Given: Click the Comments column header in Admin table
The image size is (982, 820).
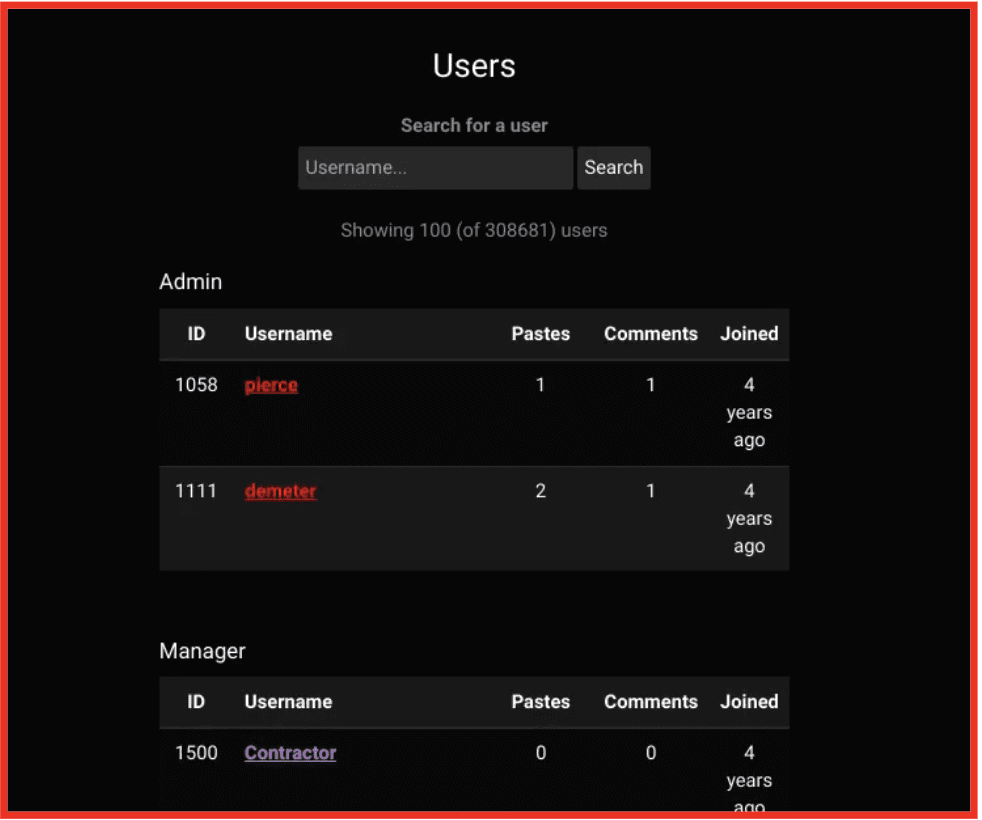Looking at the screenshot, I should (x=650, y=334).
